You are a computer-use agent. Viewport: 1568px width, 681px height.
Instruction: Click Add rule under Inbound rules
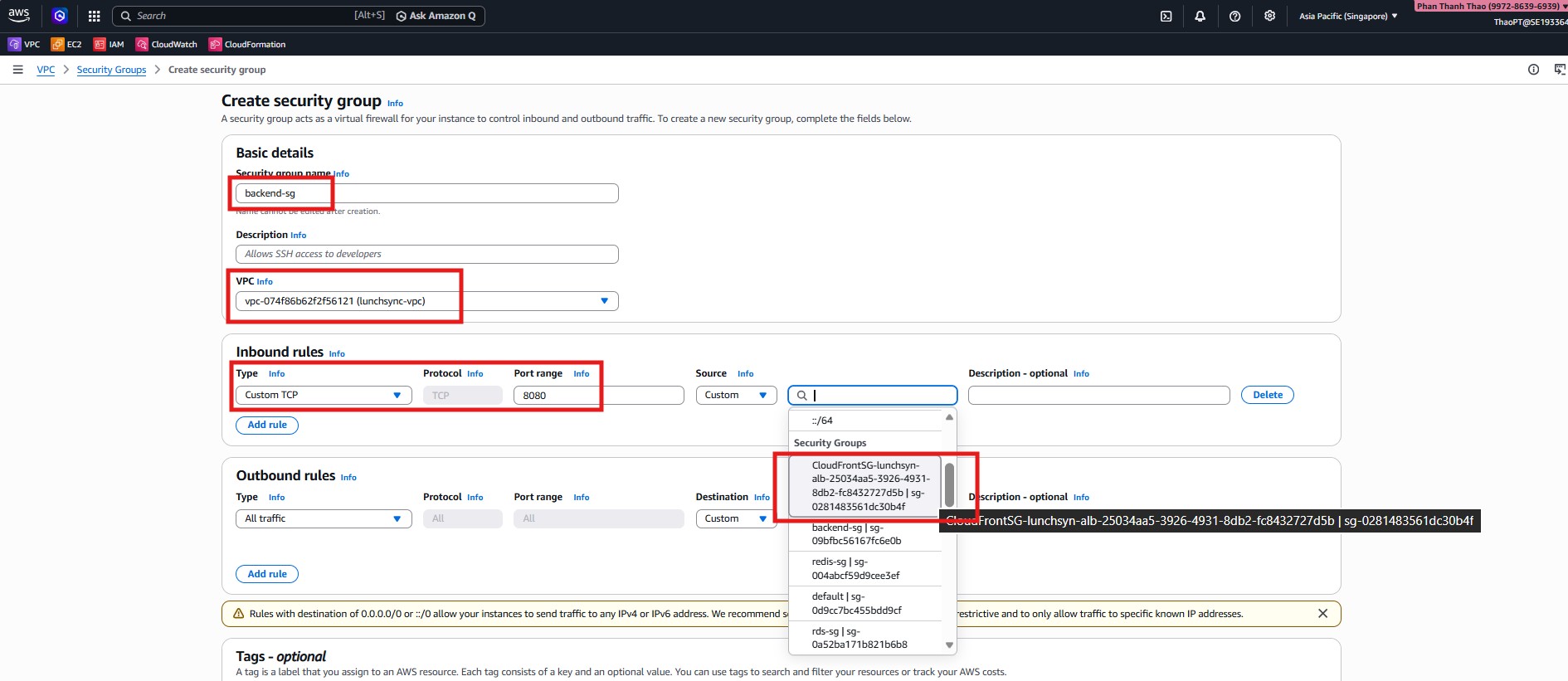(x=267, y=425)
